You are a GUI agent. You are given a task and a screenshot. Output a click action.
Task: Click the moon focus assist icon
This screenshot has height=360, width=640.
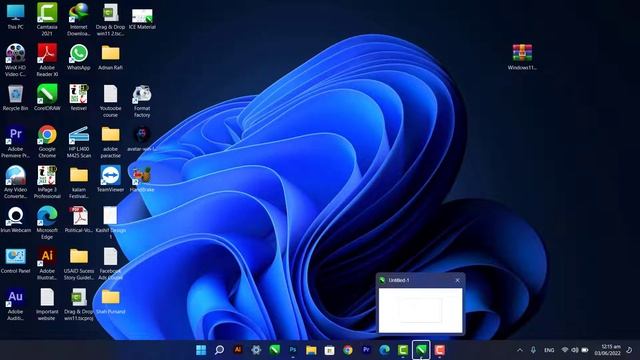629,350
